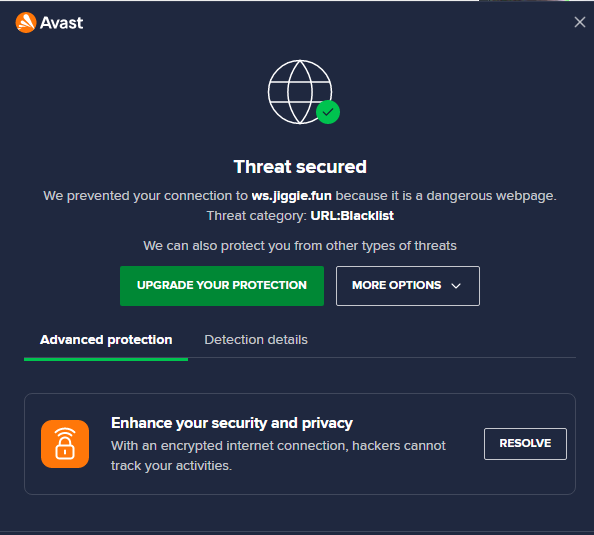The image size is (594, 535).
Task: Close the Avast threat popup
Action: pos(580,22)
